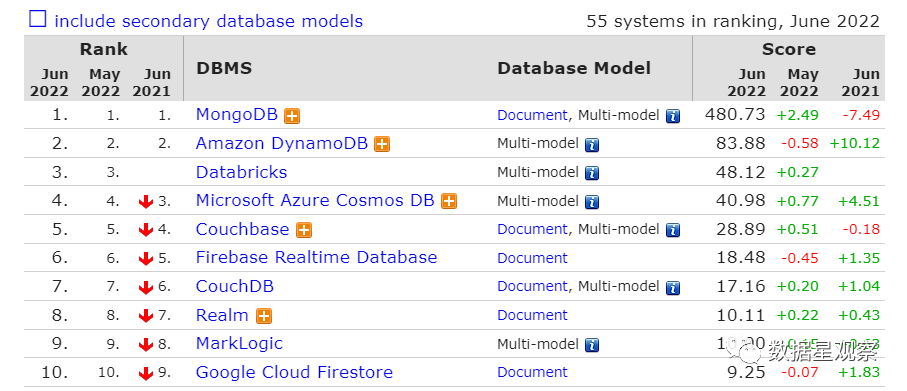Click the Google Cloud Firestore score 9.25
The image size is (907, 391).
(x=747, y=372)
